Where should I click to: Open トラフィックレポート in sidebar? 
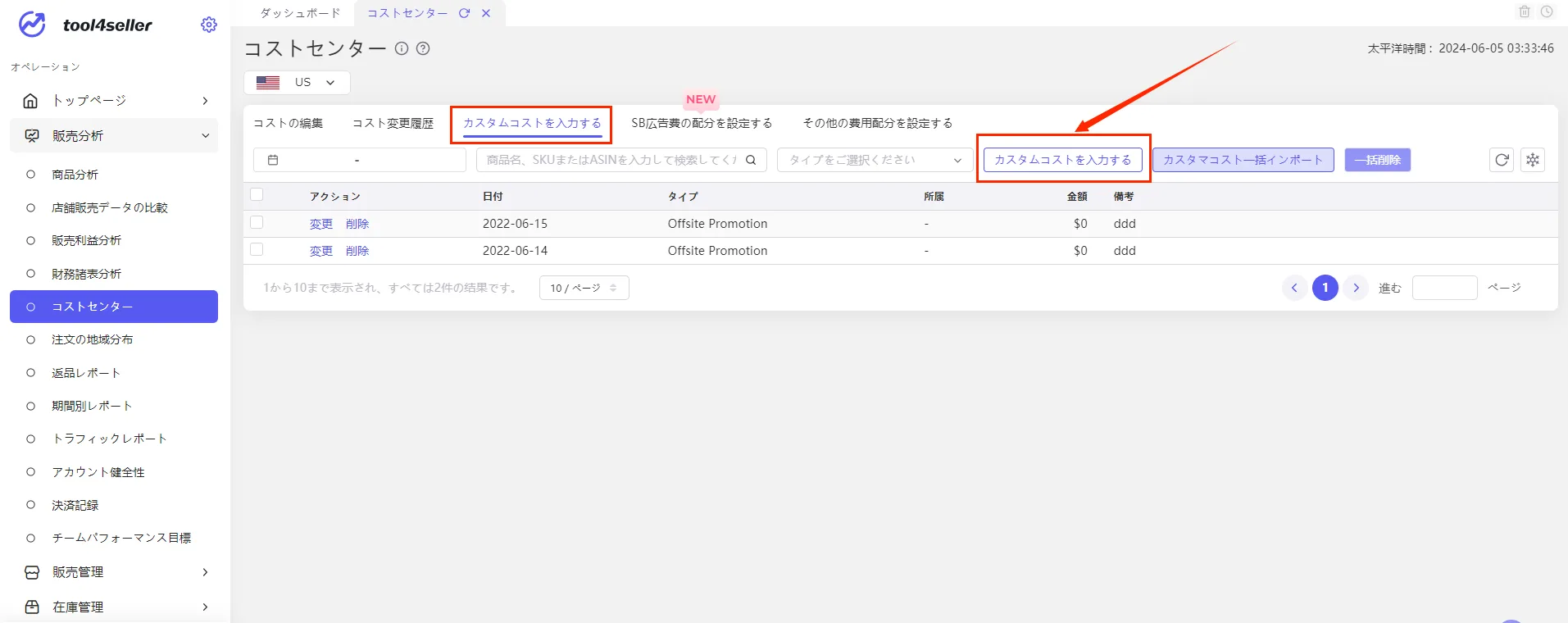110,439
